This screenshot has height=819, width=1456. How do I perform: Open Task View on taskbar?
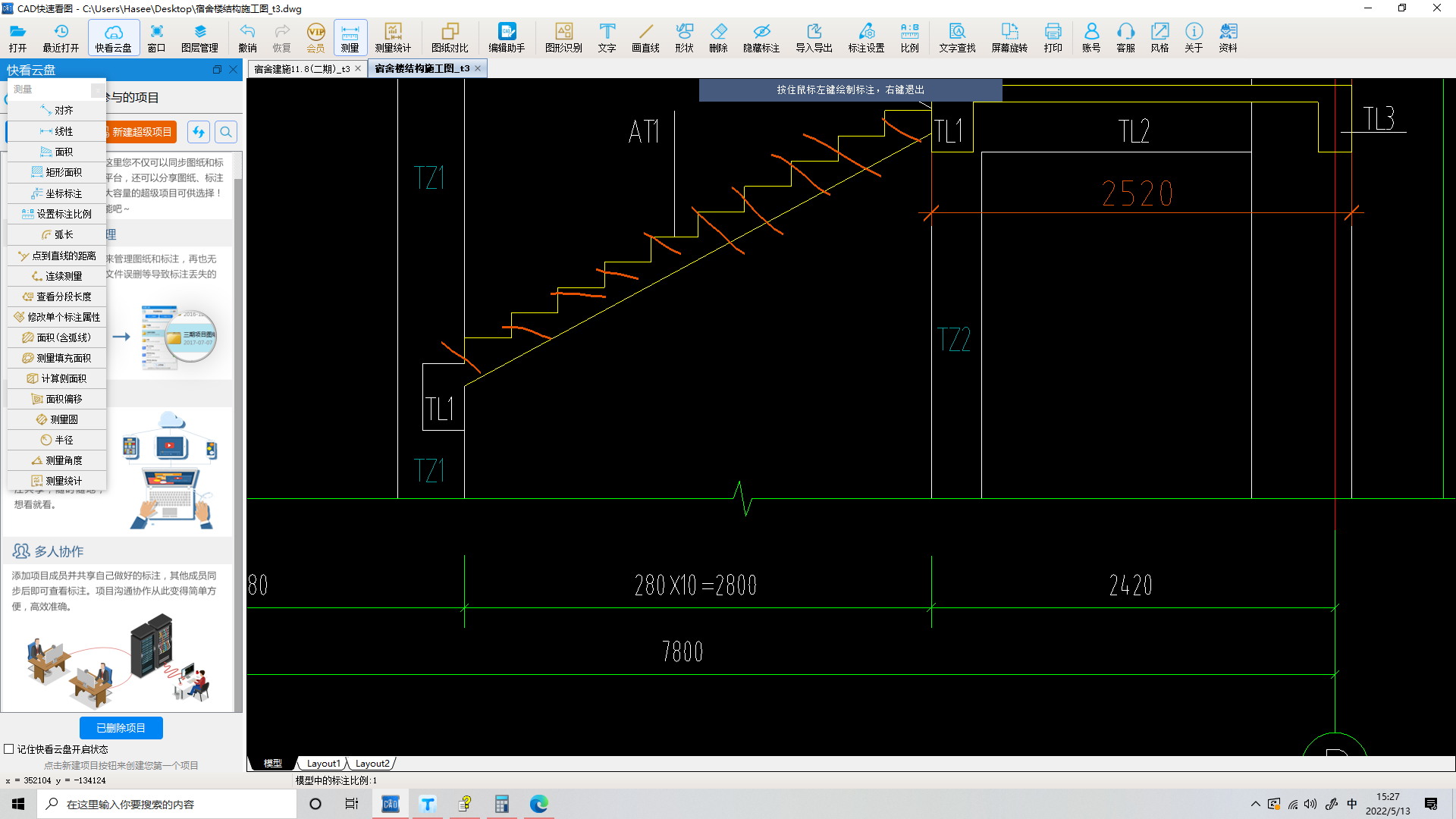pyautogui.click(x=352, y=804)
